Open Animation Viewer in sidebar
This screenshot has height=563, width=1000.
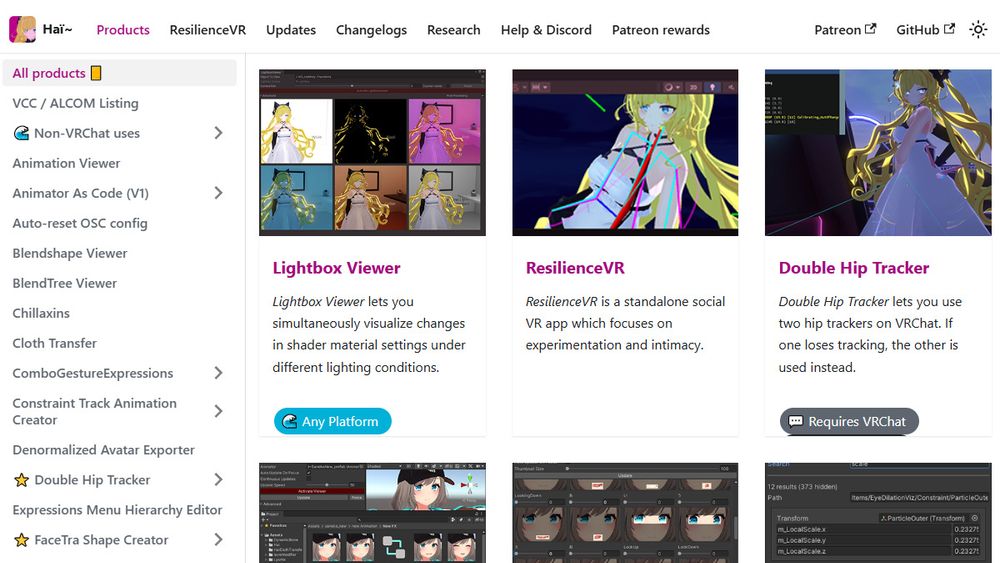coord(66,163)
